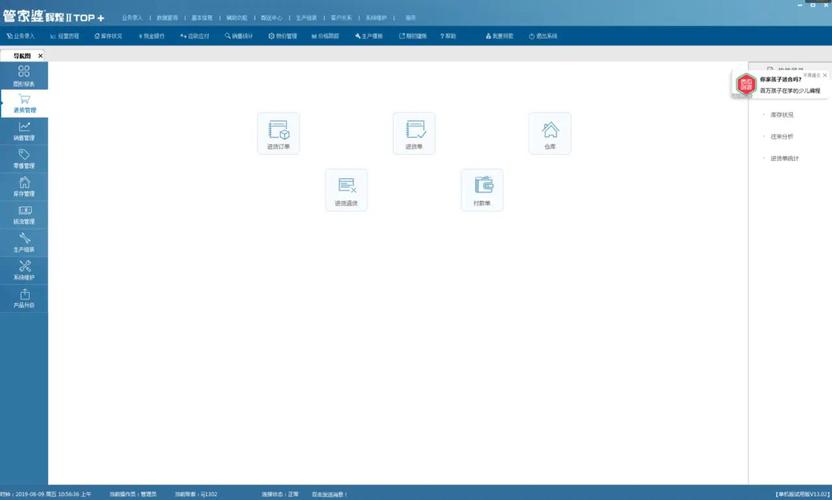
Task: Click 现金银行 on the toolbar
Action: pos(152,36)
